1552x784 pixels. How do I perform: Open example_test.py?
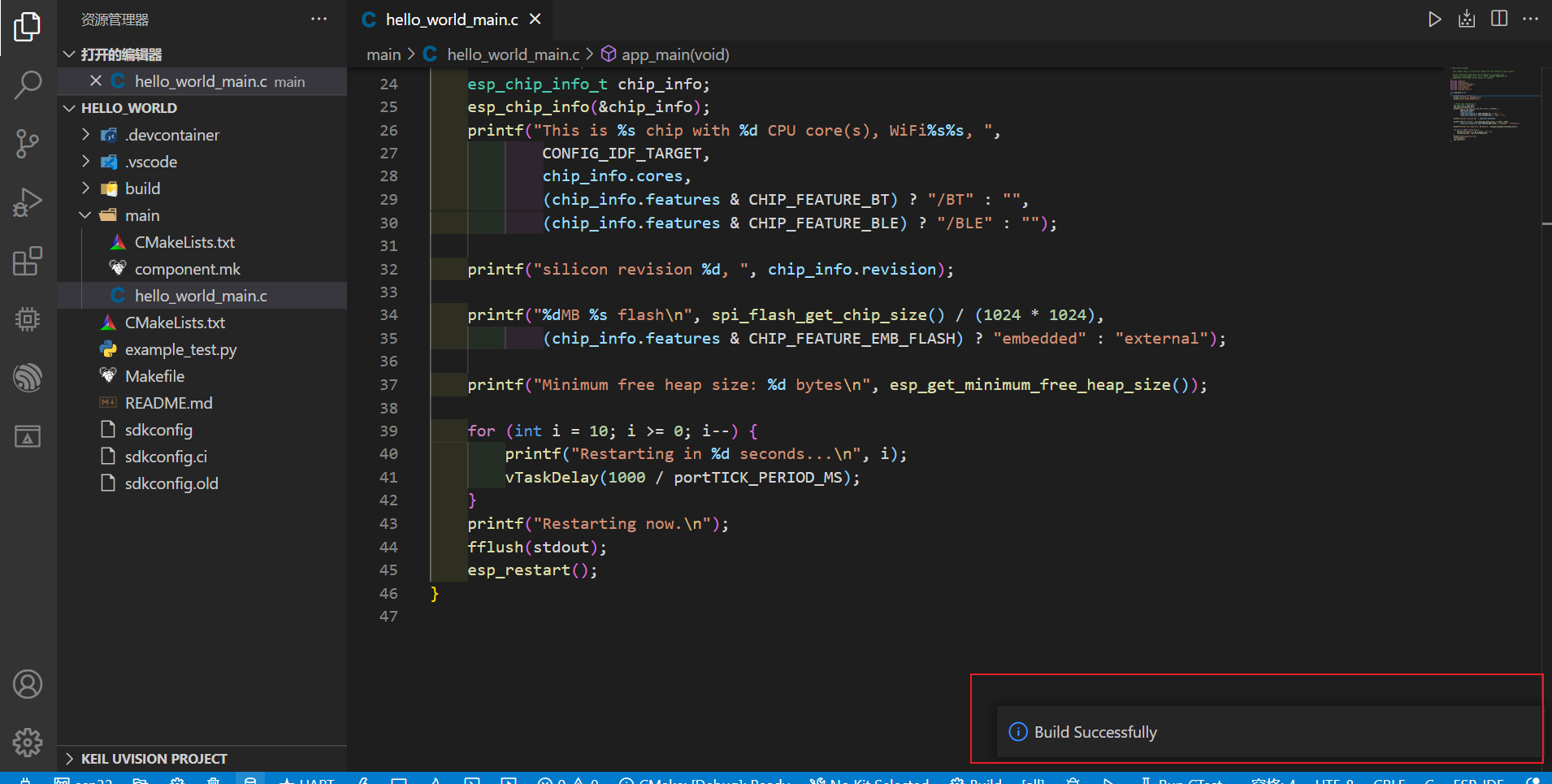point(202,349)
